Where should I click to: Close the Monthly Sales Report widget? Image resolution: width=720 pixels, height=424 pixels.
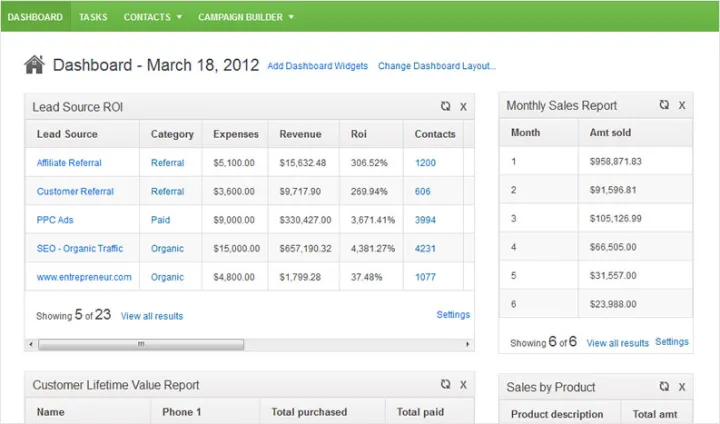point(682,105)
